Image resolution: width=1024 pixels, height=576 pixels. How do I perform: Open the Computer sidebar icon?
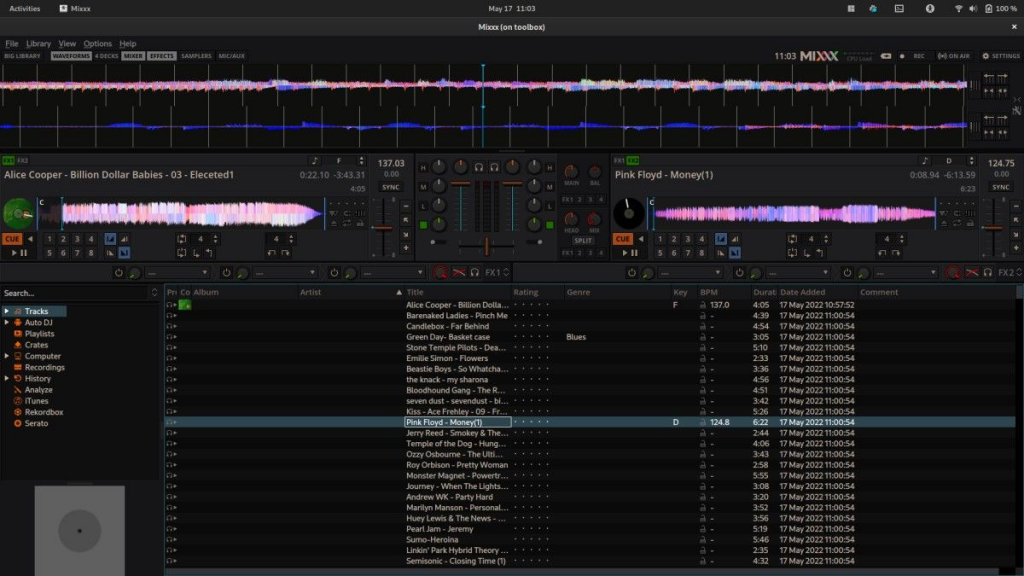tap(18, 356)
